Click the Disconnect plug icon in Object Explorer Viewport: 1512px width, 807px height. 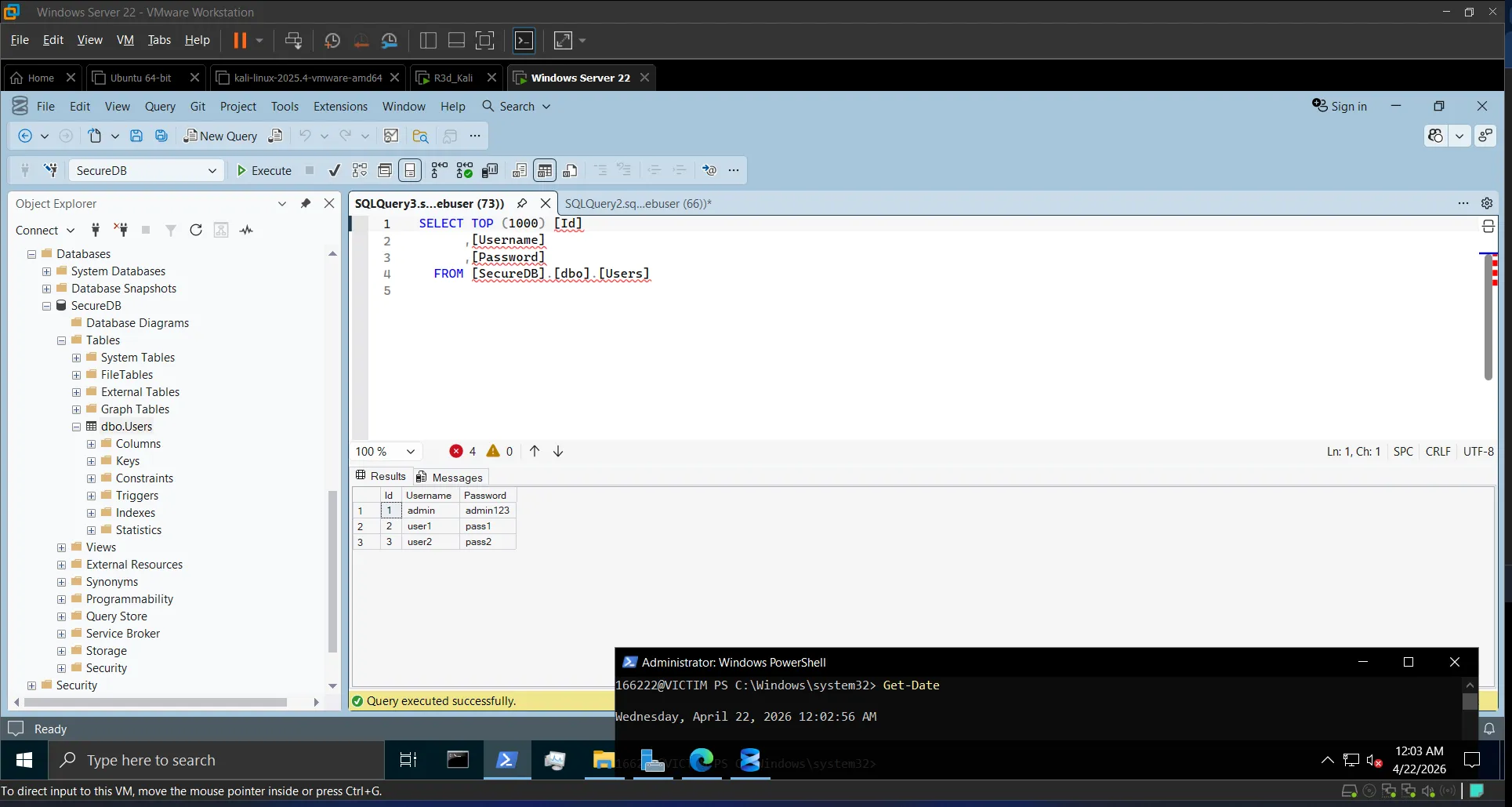tap(121, 230)
